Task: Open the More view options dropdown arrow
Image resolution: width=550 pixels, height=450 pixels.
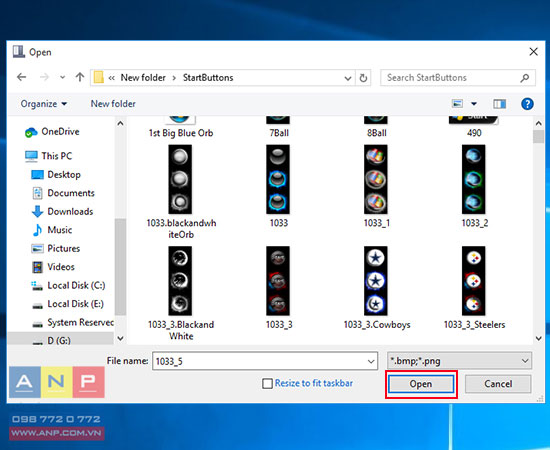Action: pos(474,104)
